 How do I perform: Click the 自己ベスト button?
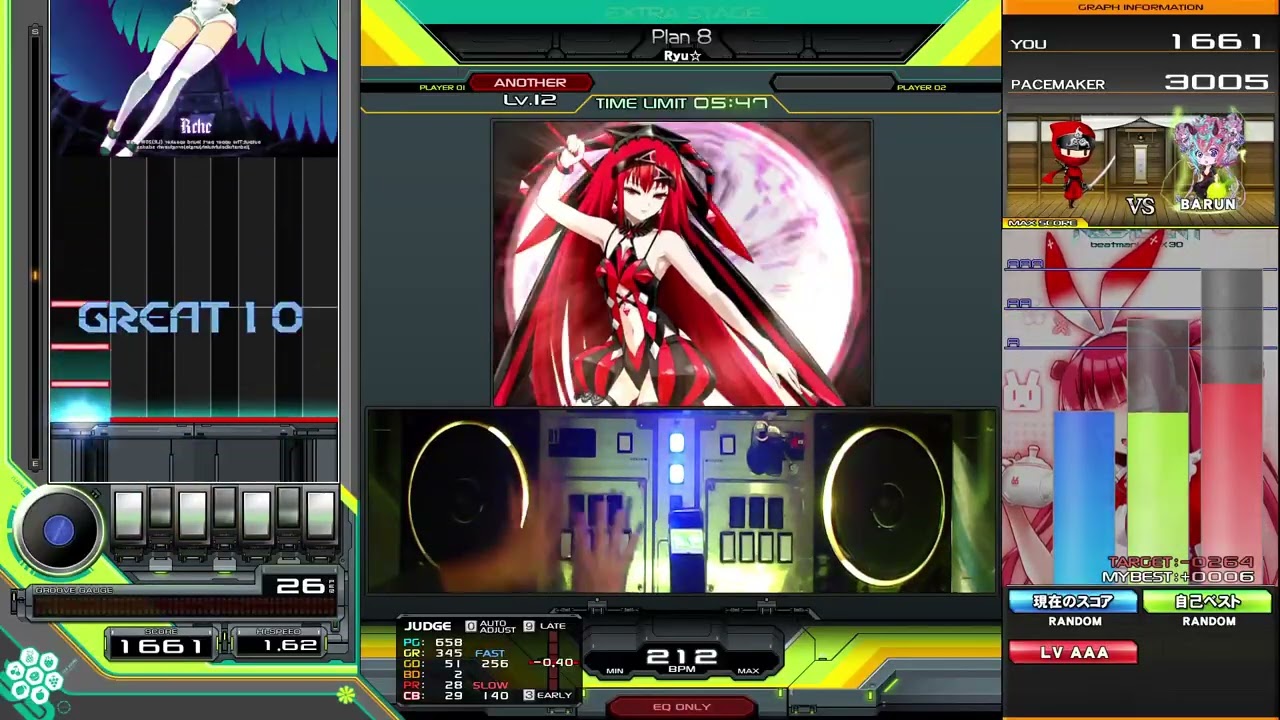click(1208, 602)
